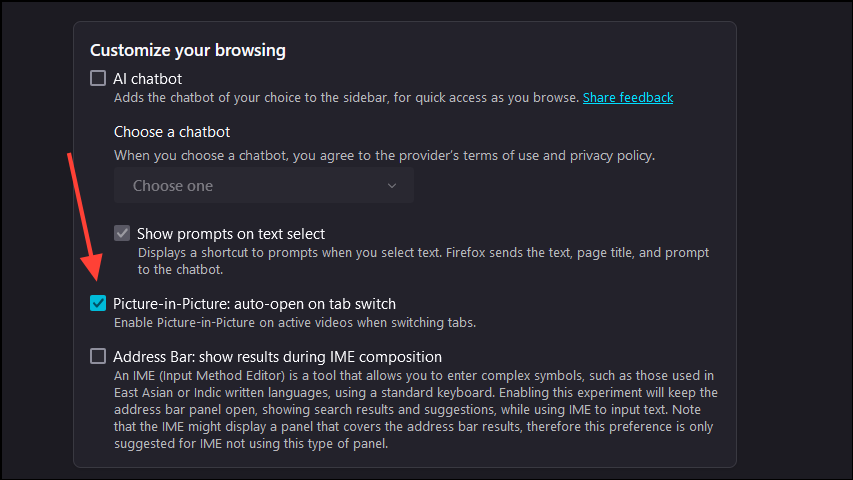Click the 'Customize your browsing' heading
Image resolution: width=853 pixels, height=480 pixels.
point(188,50)
